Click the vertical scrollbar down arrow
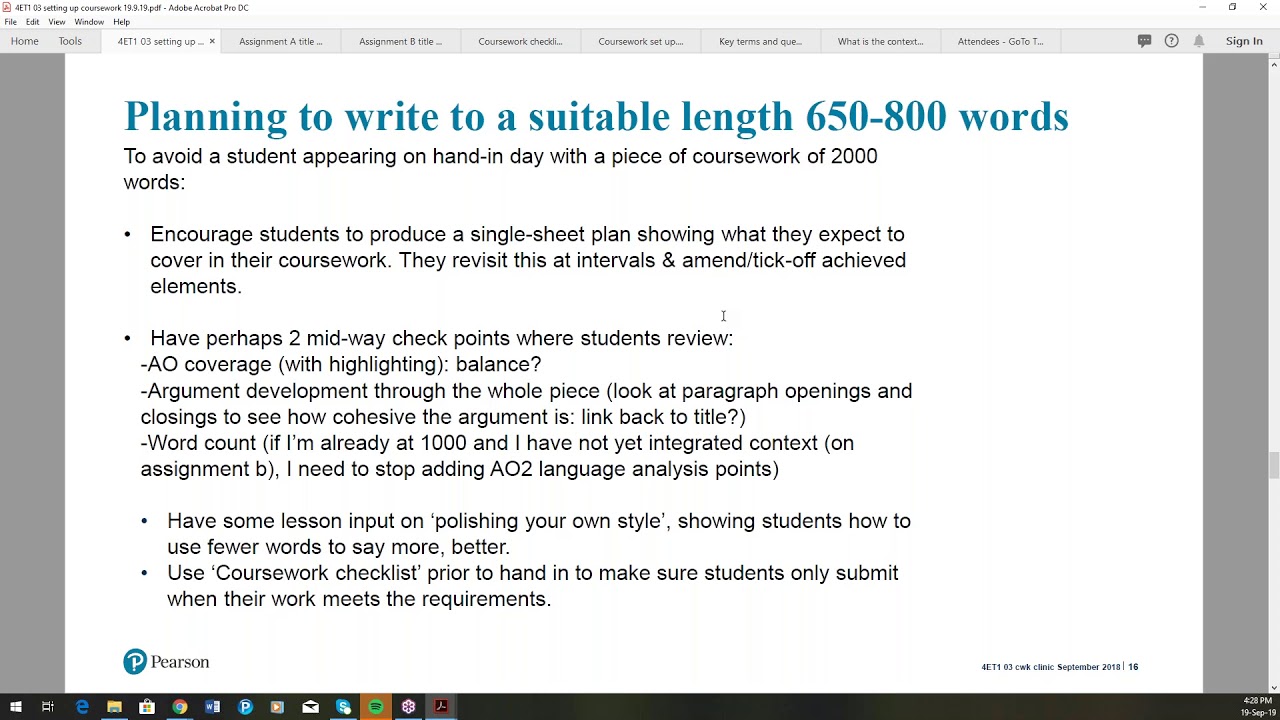The width and height of the screenshot is (1280, 720). [x=1274, y=688]
